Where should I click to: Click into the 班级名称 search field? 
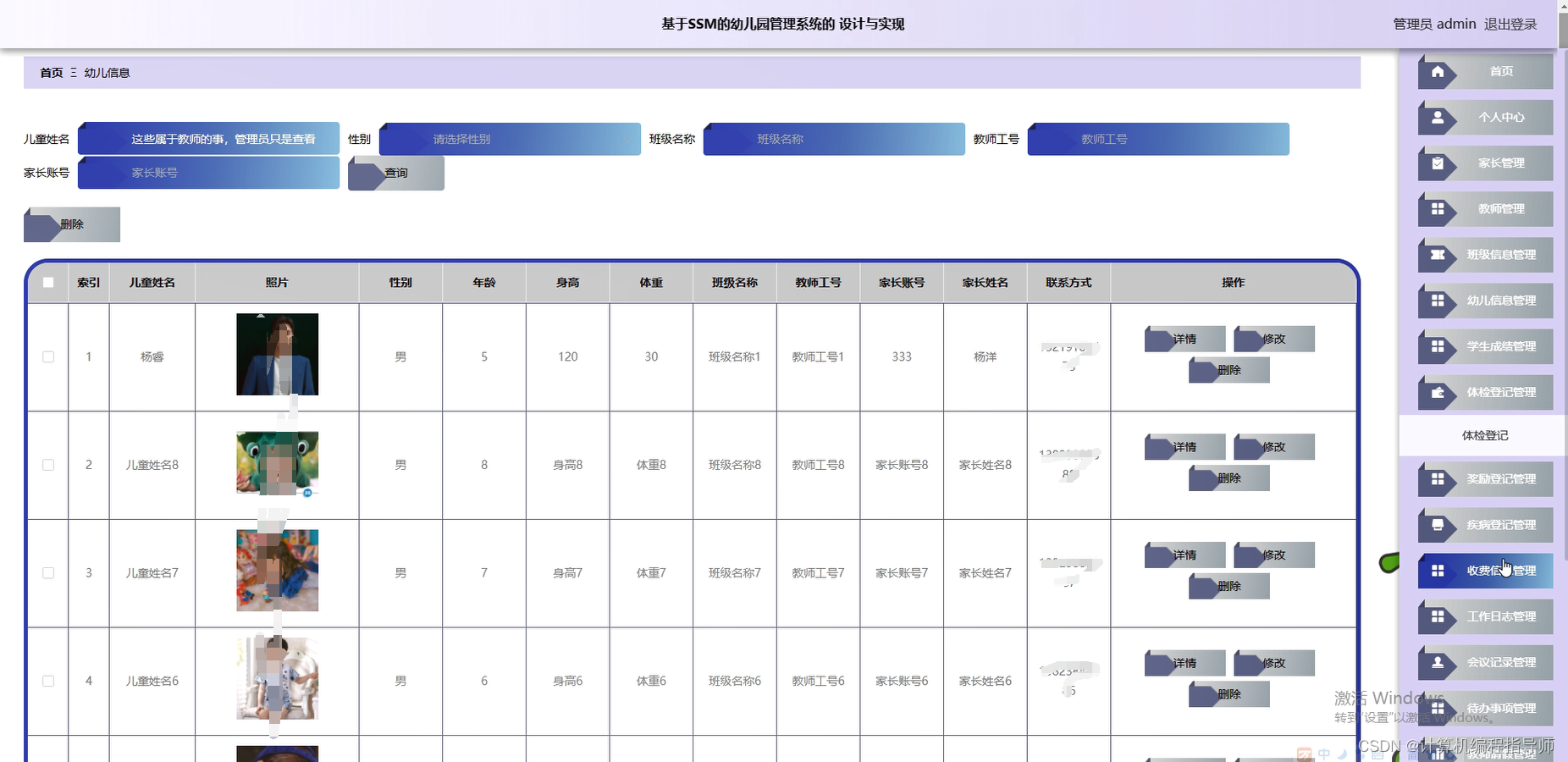834,139
